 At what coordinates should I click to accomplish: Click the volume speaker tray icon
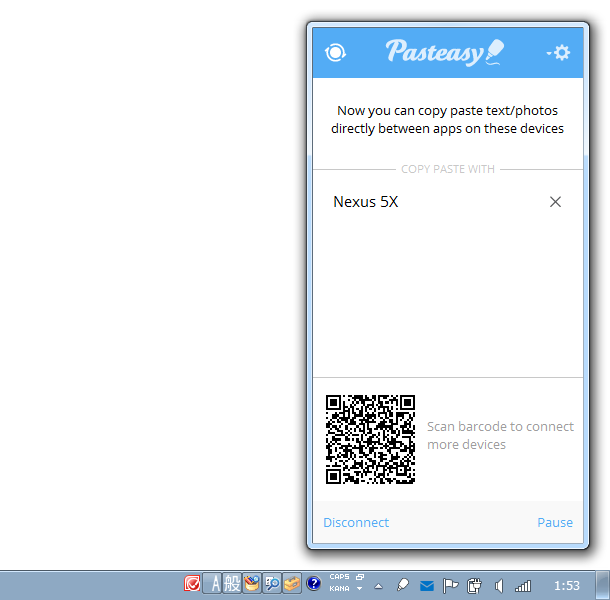[x=498, y=586]
